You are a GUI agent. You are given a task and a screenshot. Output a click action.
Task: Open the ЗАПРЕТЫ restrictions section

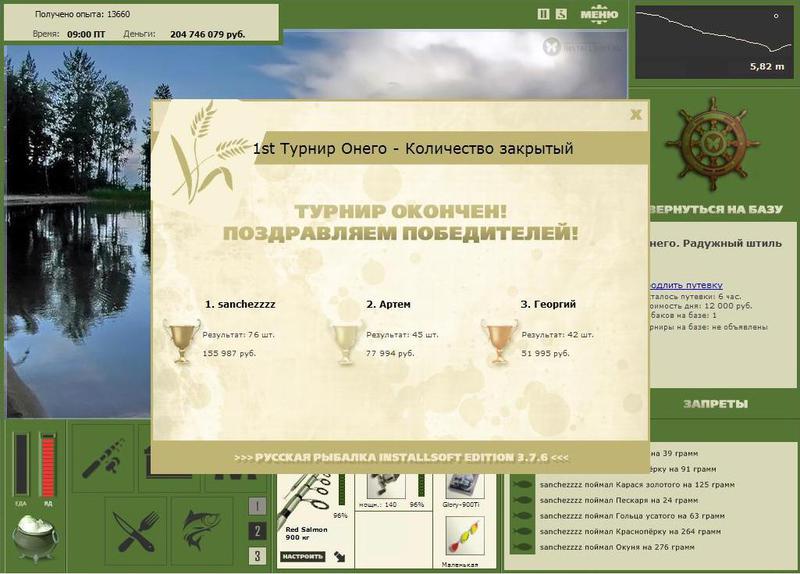[x=715, y=404]
